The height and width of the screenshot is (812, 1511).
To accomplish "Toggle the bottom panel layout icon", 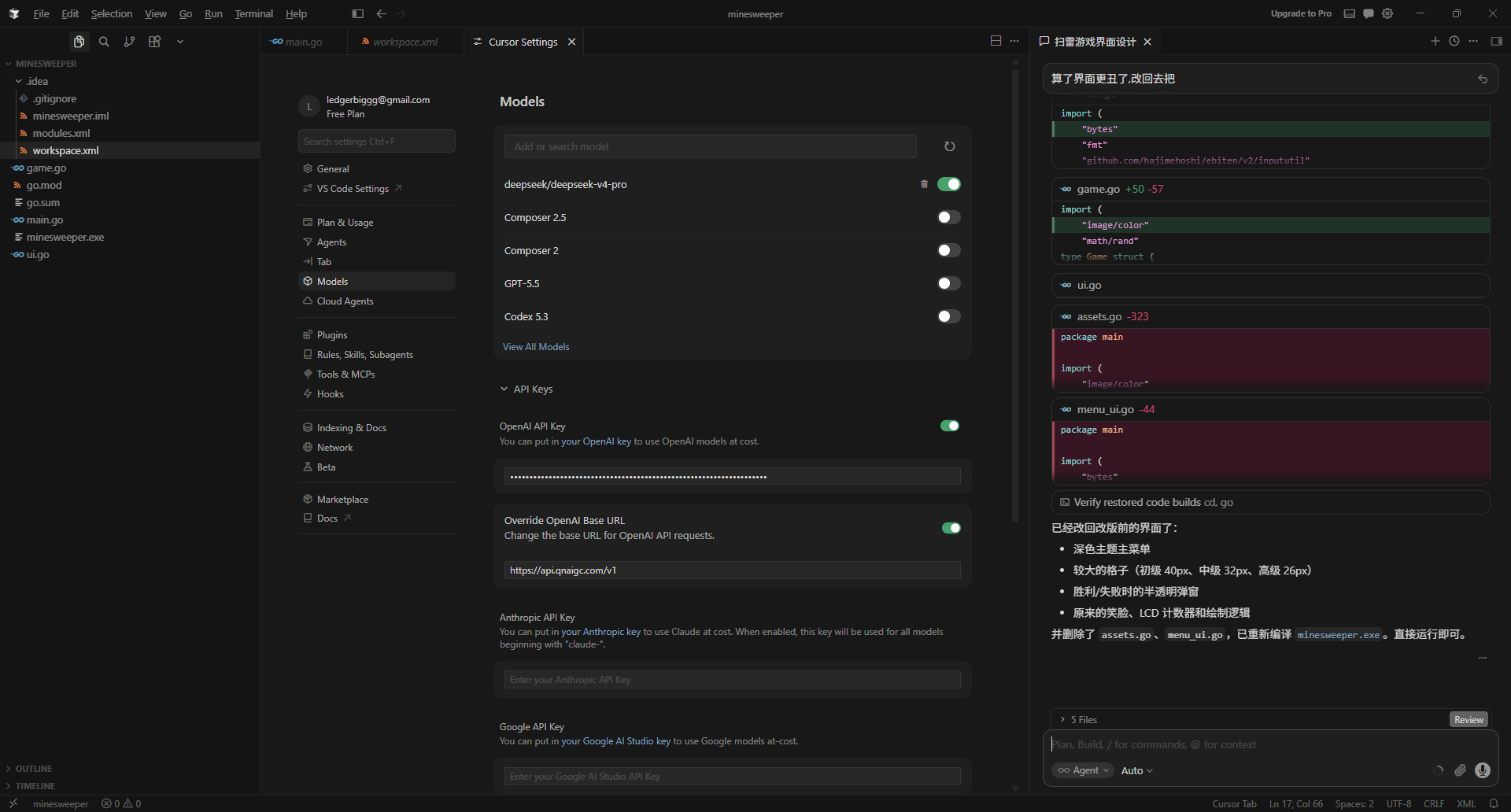I will pyautogui.click(x=1350, y=13).
